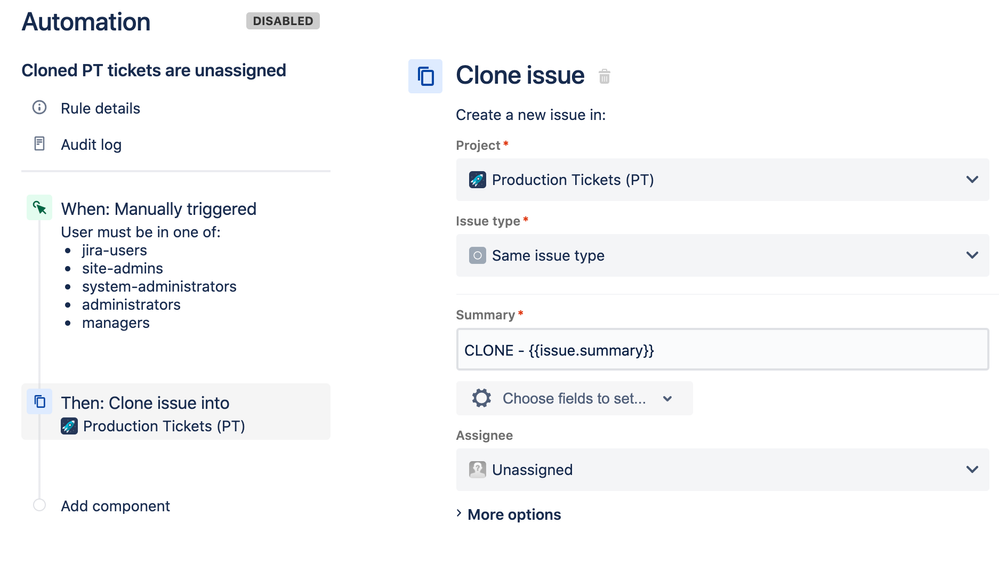Click Add component
Image resolution: width=999 pixels, height=563 pixels.
pos(115,506)
